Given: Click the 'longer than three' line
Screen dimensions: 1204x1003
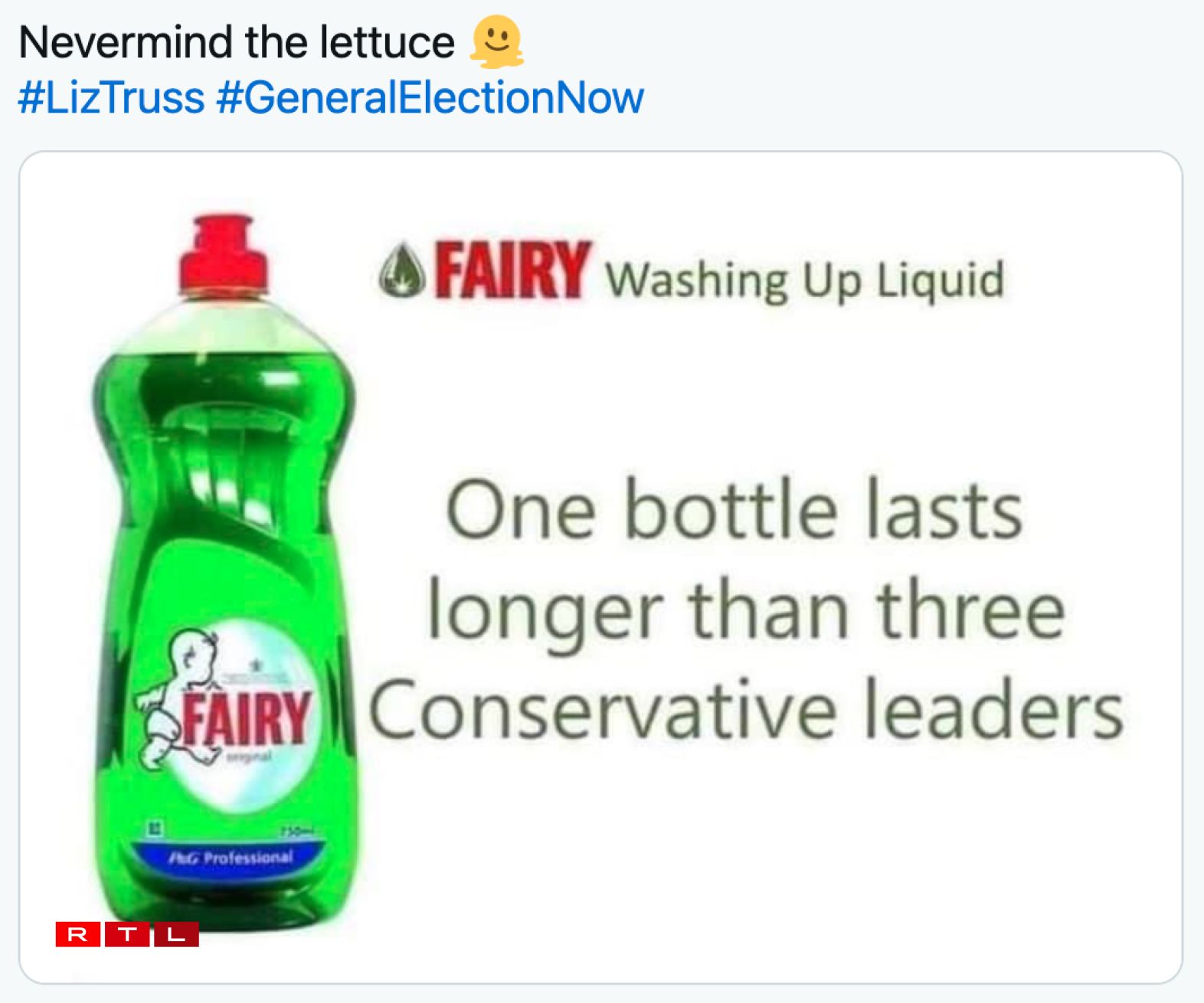Looking at the screenshot, I should [x=745, y=612].
